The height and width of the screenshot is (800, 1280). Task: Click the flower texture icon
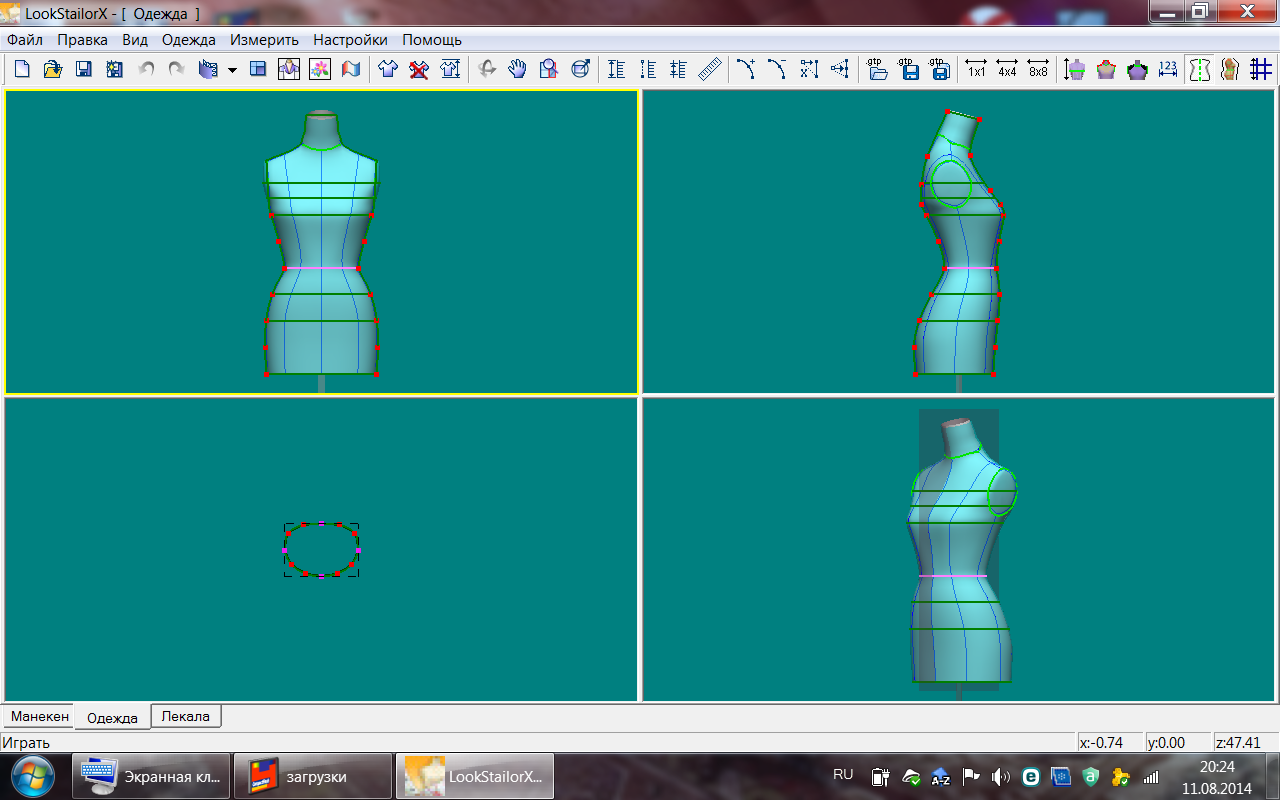[x=319, y=69]
